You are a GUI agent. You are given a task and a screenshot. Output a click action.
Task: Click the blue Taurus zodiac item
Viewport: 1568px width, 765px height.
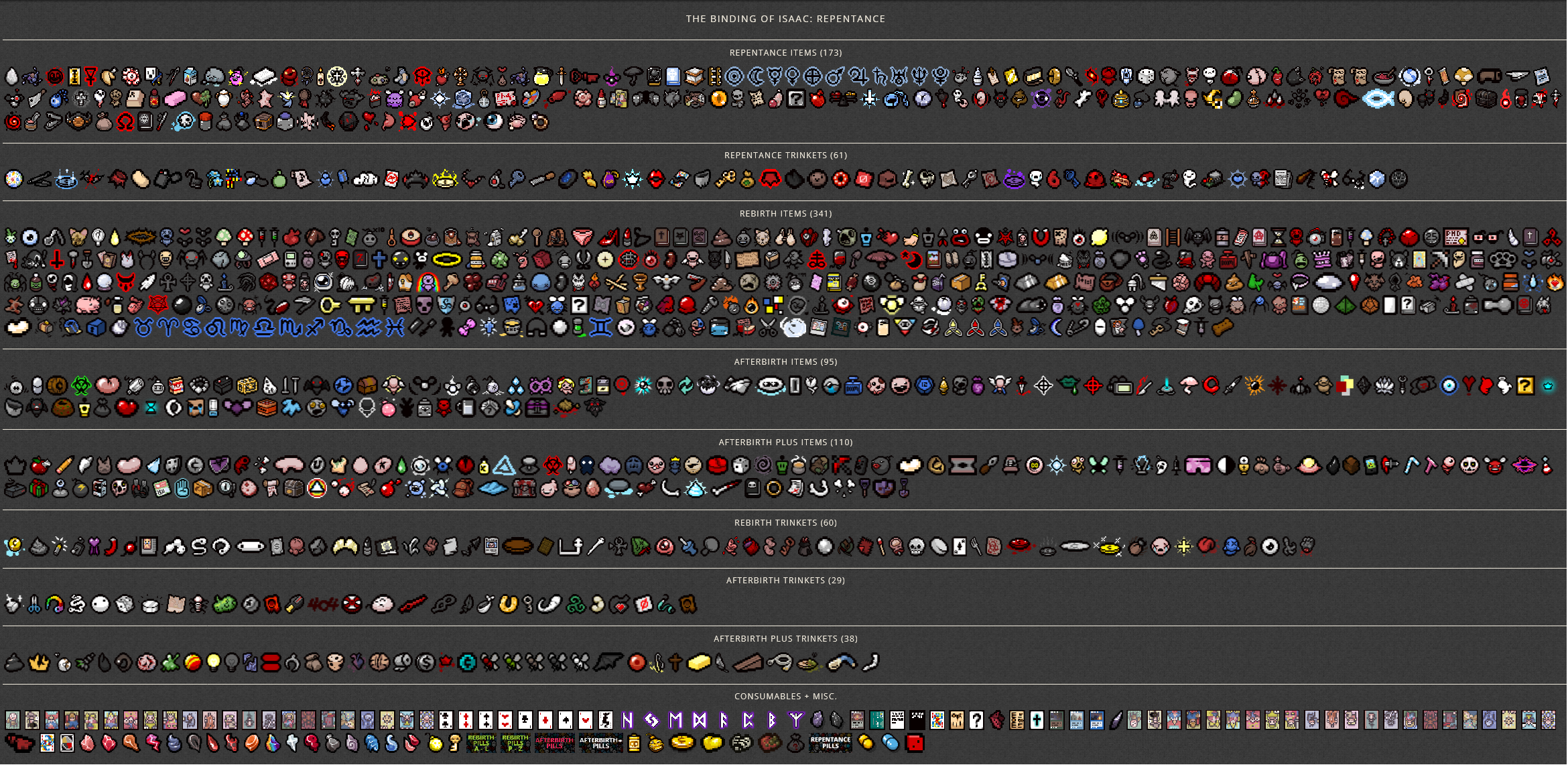[143, 328]
